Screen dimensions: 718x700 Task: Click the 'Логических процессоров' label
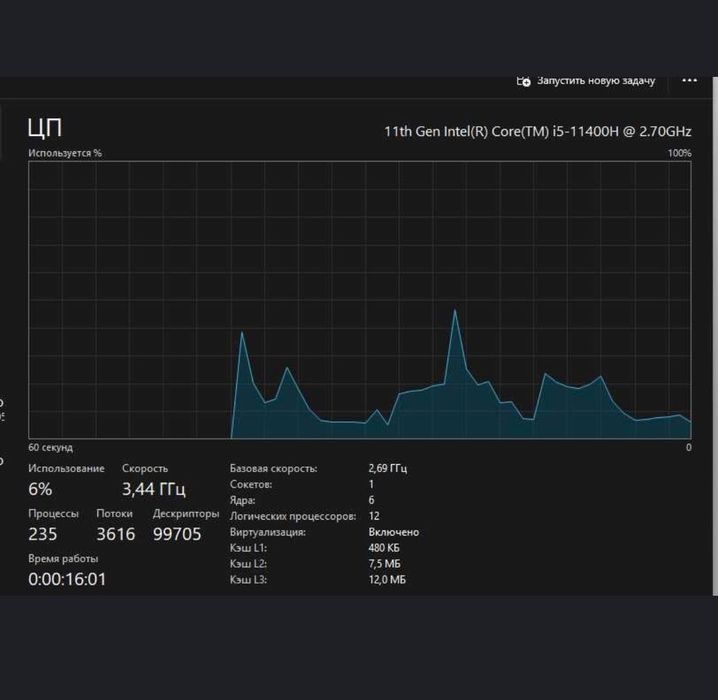click(x=293, y=516)
